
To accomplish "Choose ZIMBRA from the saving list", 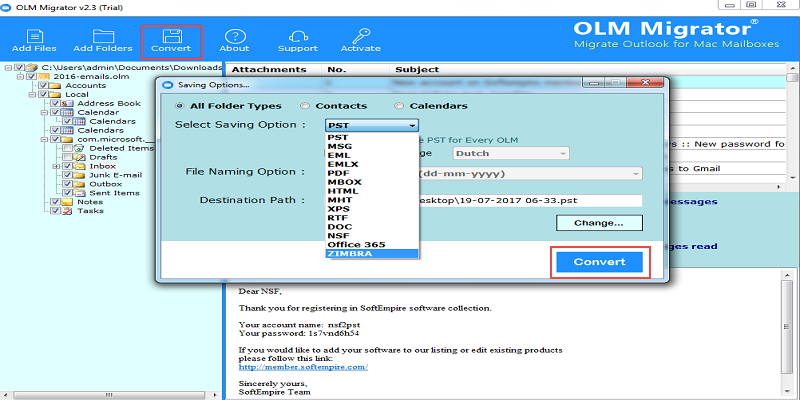I will coord(372,254).
